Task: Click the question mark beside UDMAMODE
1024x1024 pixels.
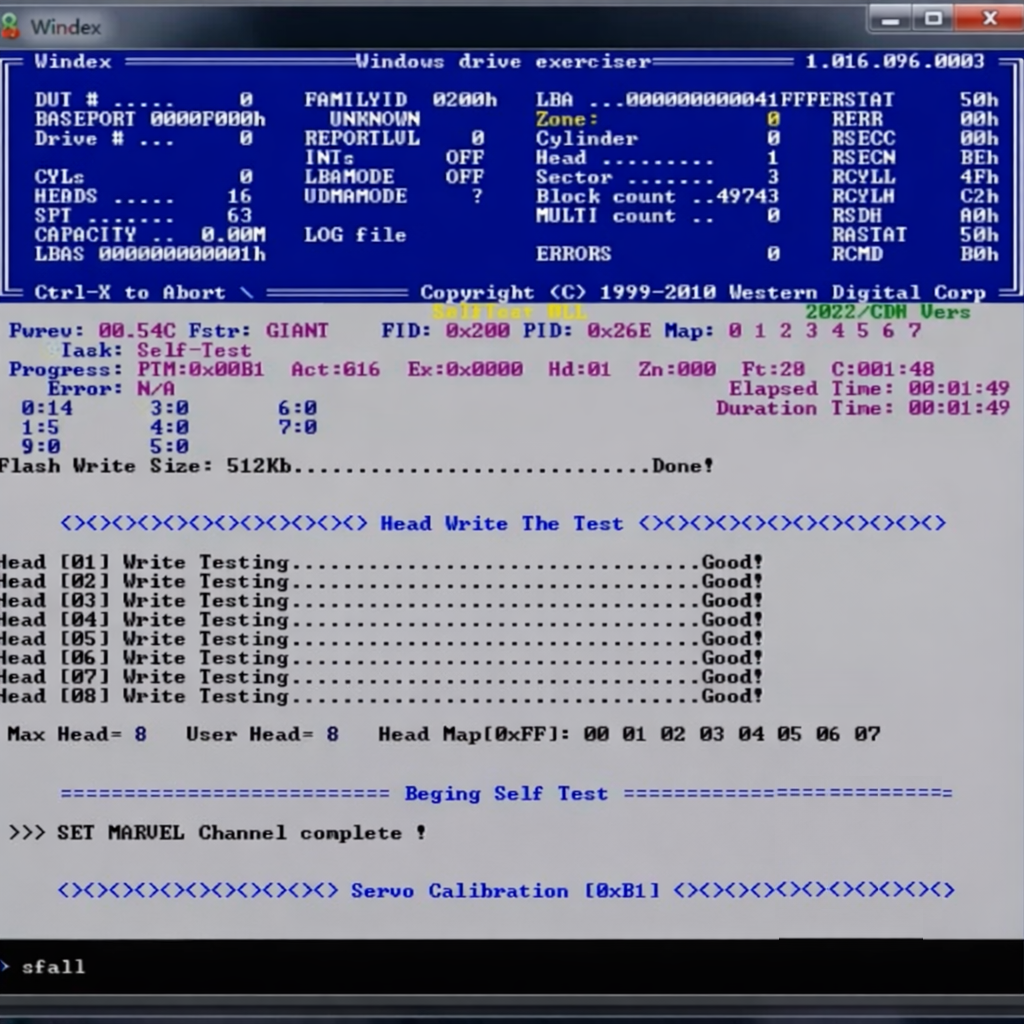Action: click(x=477, y=197)
